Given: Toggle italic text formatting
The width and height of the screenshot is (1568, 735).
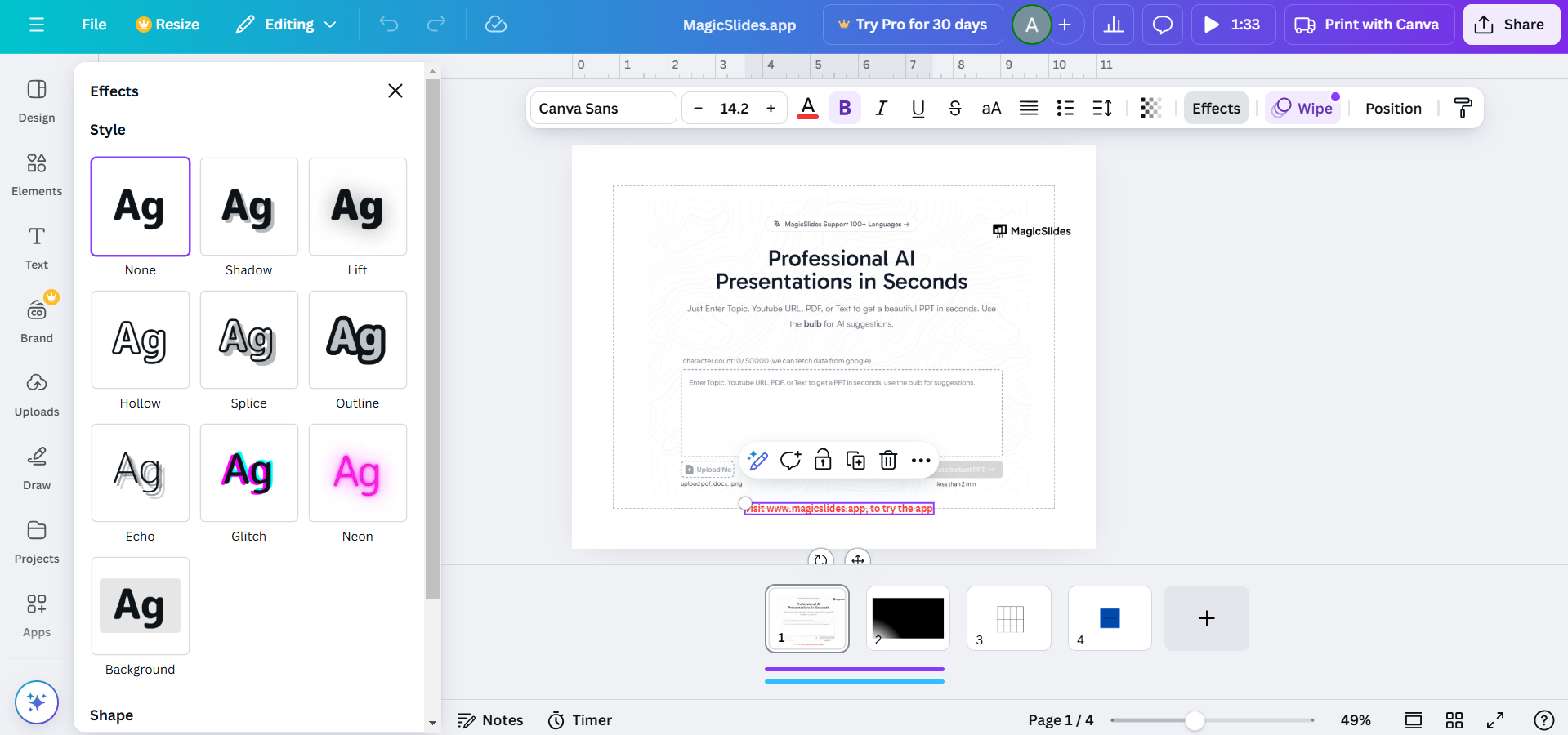Looking at the screenshot, I should click(x=881, y=108).
